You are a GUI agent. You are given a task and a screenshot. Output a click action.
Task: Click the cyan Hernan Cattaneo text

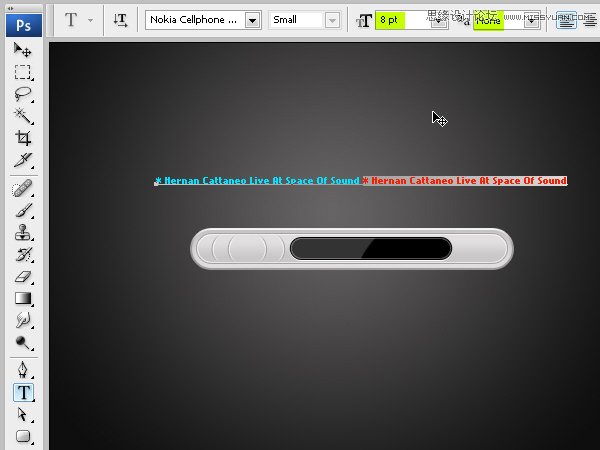point(258,181)
